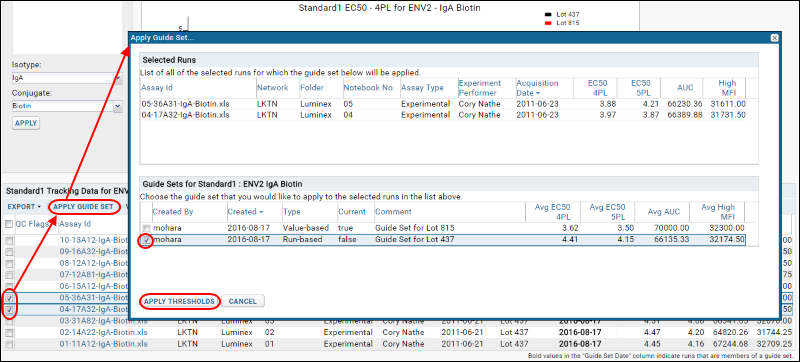Click the Value-based type cell
The height and width of the screenshot is (362, 800).
tap(306, 228)
